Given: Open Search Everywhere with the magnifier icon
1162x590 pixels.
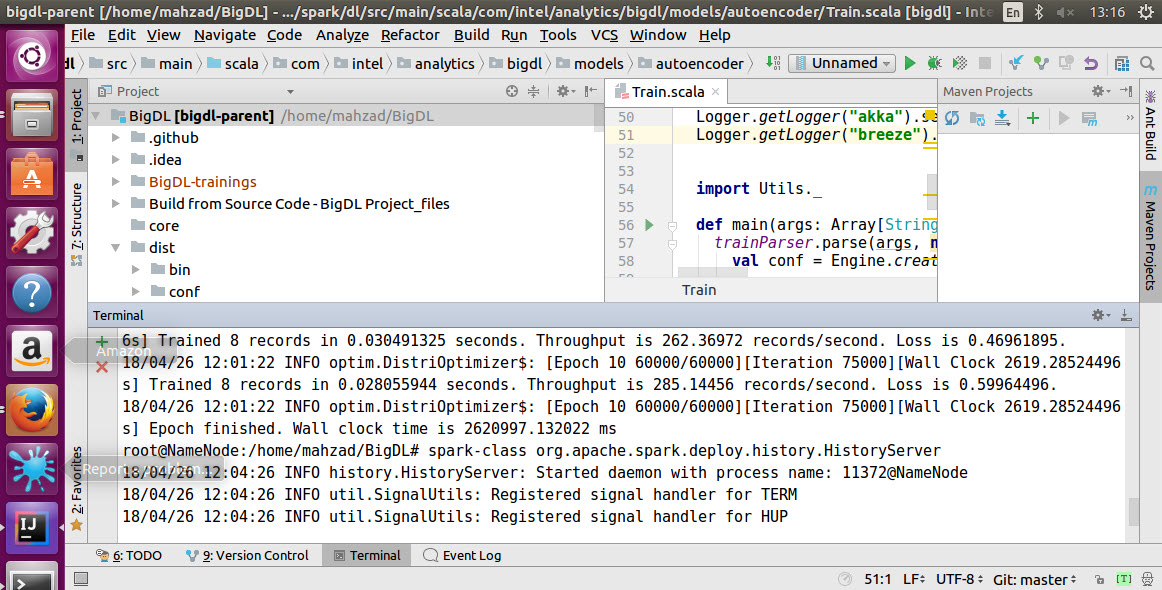Looking at the screenshot, I should [1147, 63].
